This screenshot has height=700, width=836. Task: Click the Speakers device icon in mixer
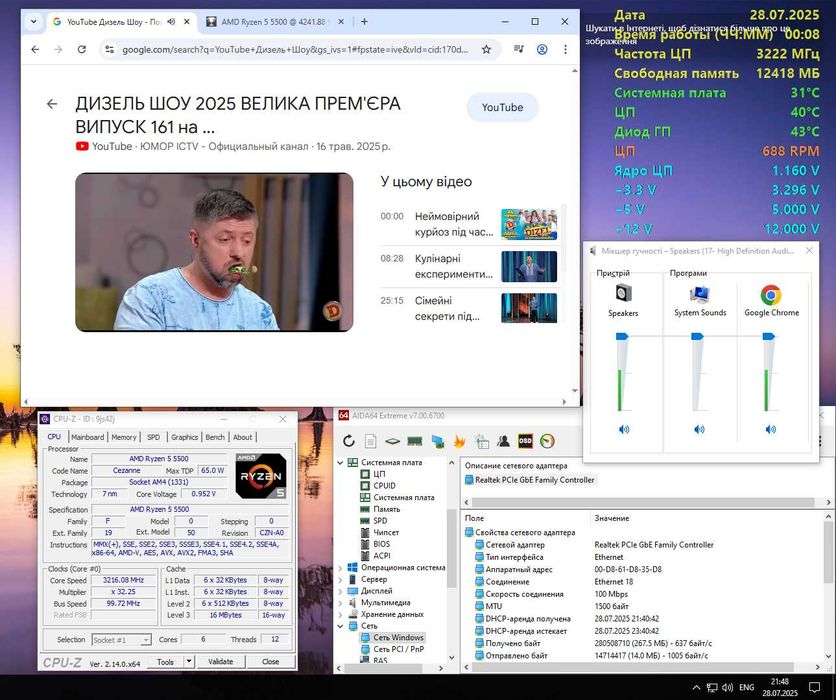[623, 294]
